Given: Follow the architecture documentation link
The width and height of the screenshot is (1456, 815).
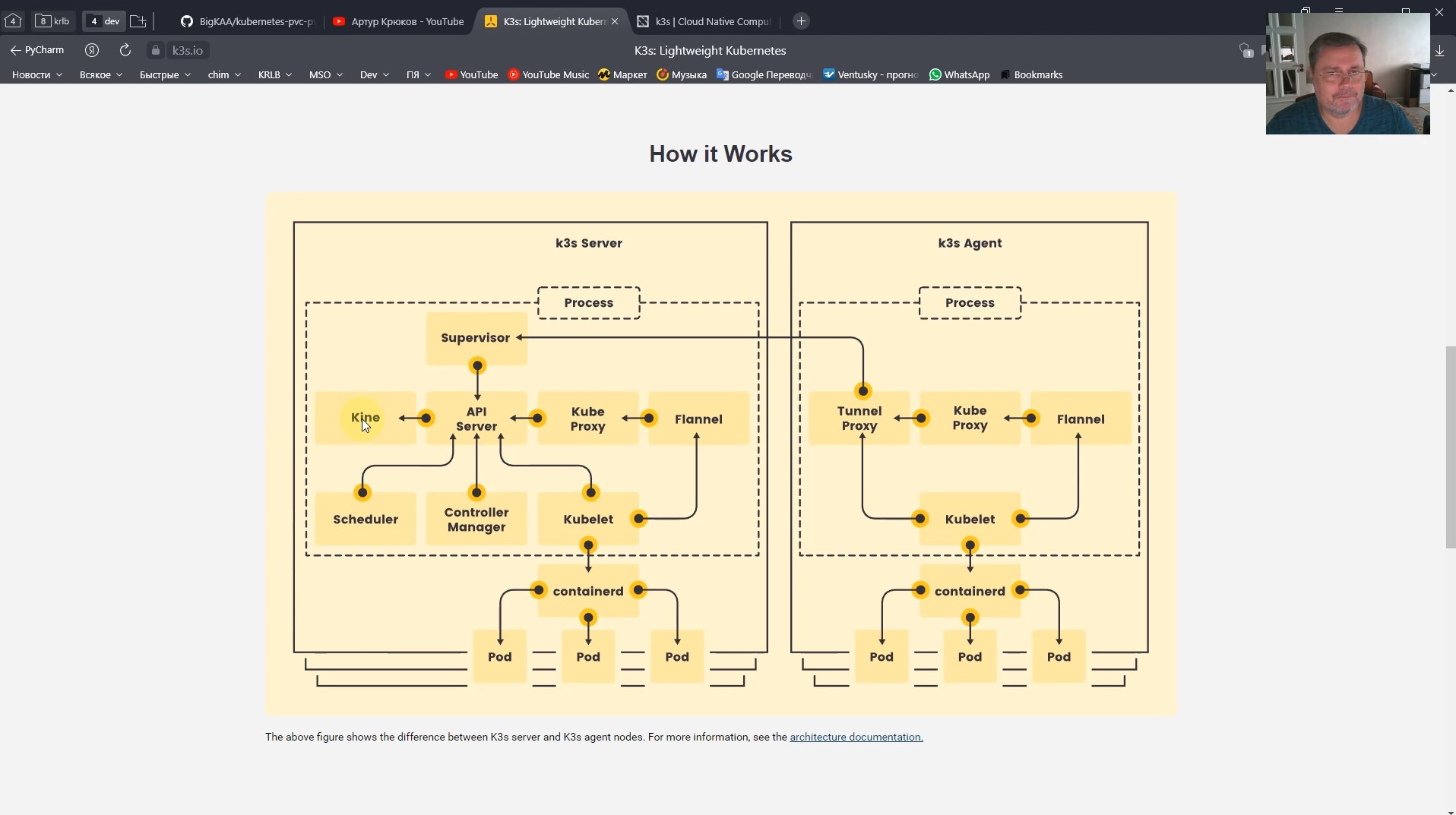Looking at the screenshot, I should pyautogui.click(x=856, y=737).
